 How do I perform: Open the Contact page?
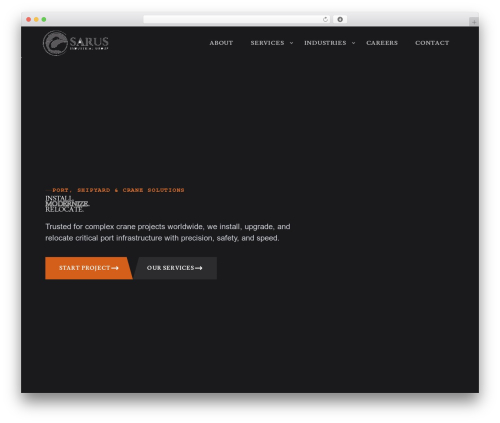(x=432, y=43)
